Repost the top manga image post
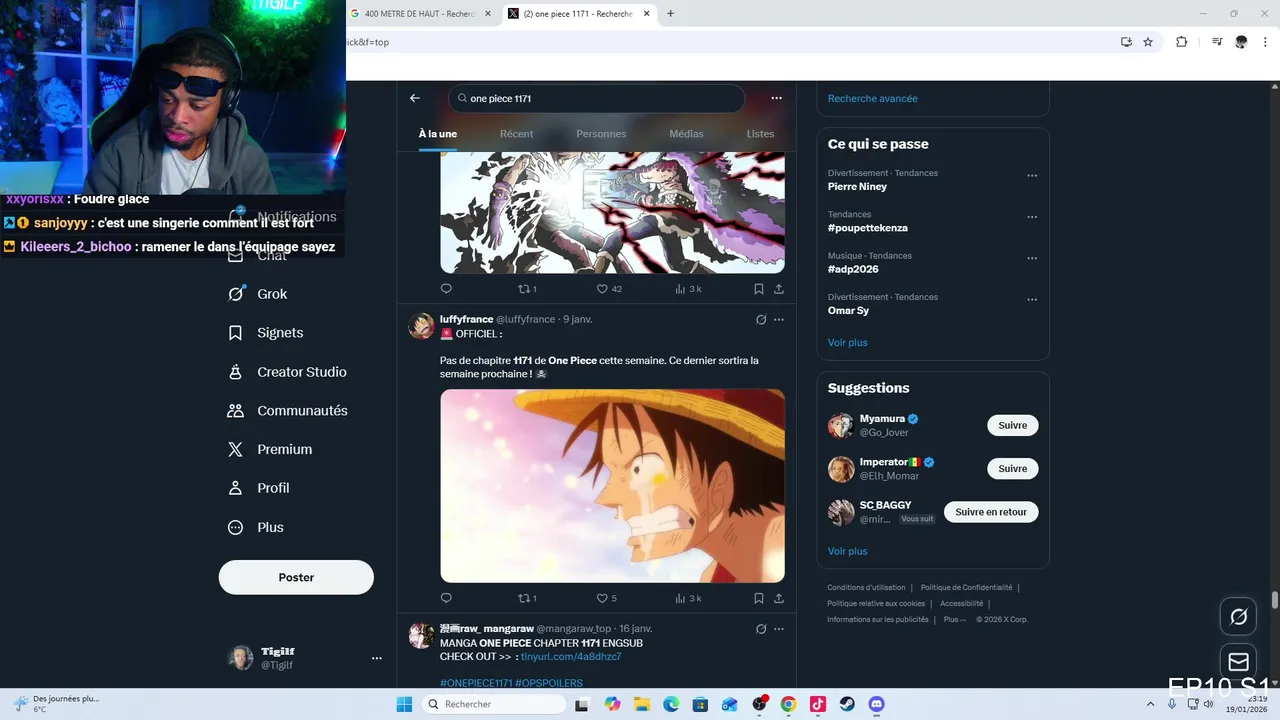The height and width of the screenshot is (720, 1280). pos(527,289)
